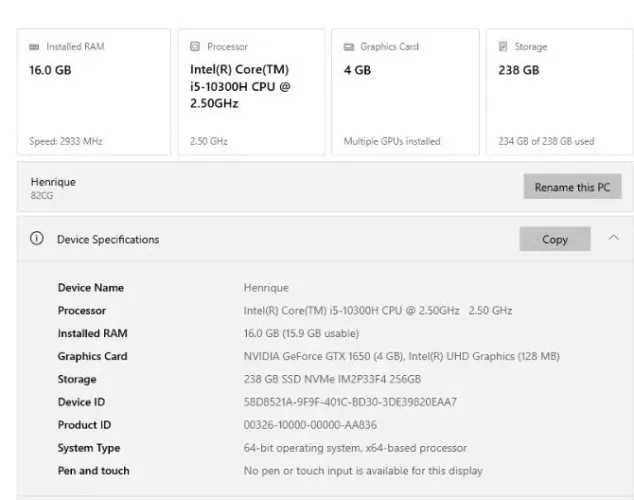Click the Device Specifications info icon
Image resolution: width=634 pixels, height=500 pixels.
[x=37, y=238]
